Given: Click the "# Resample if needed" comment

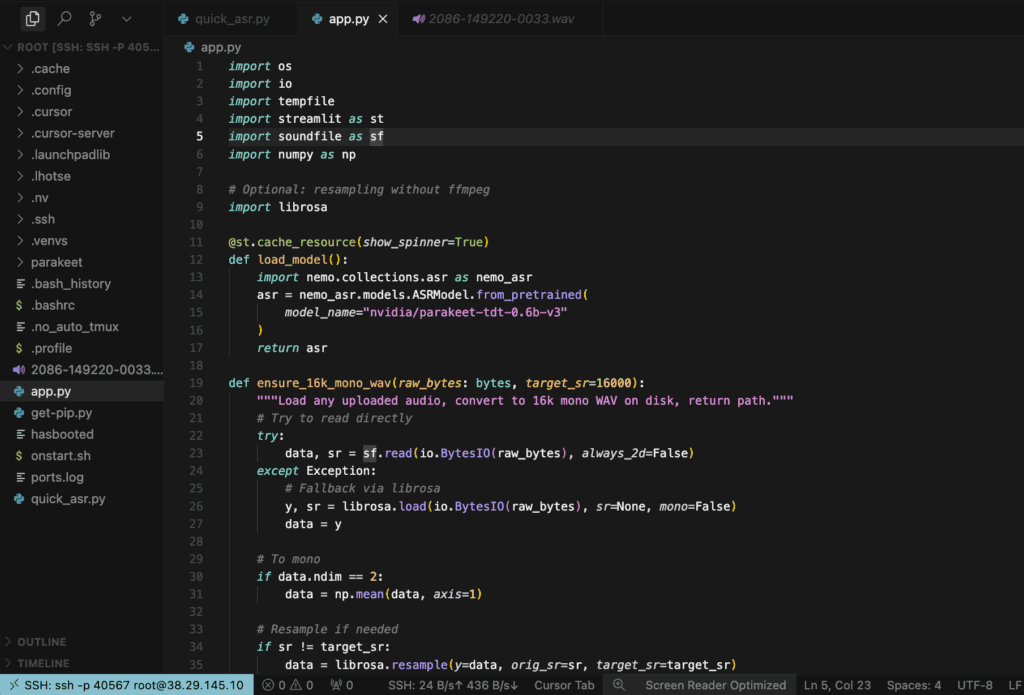Looking at the screenshot, I should tap(327, 630).
